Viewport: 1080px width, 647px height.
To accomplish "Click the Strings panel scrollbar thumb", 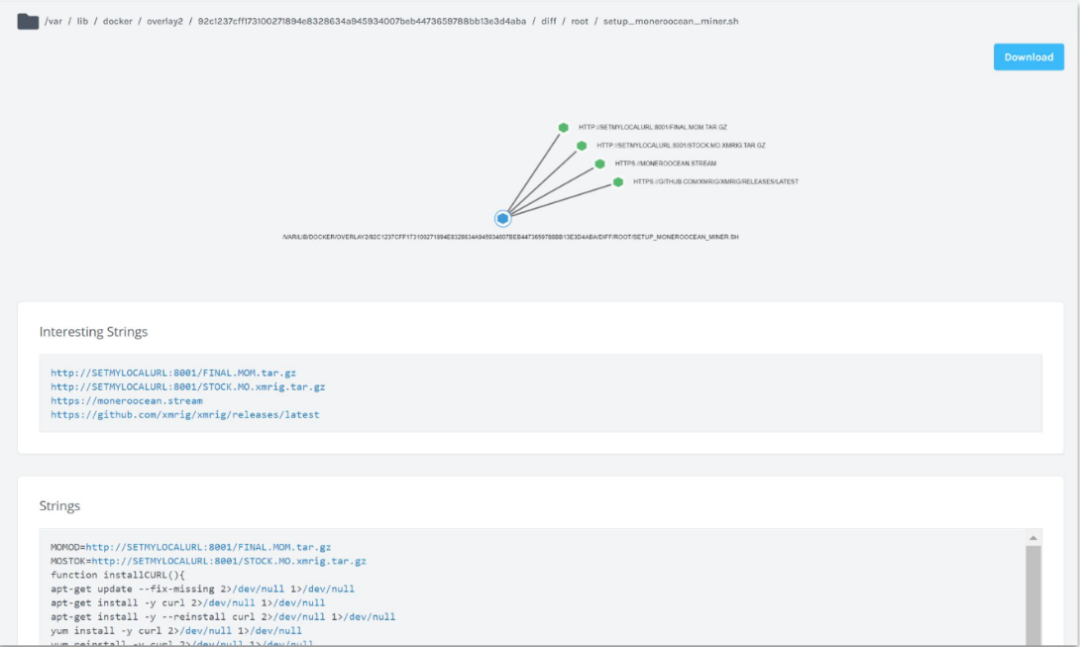I will coord(1032,595).
